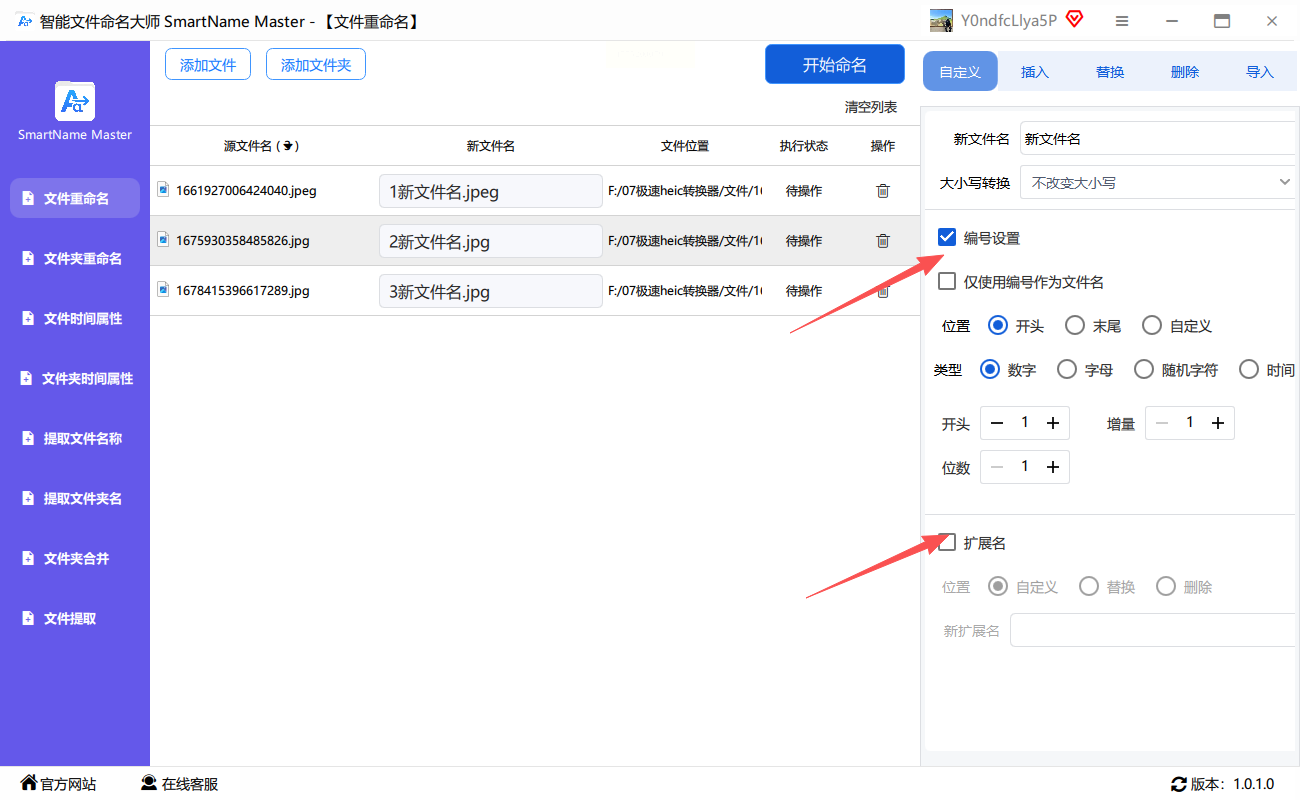Screen dimensions: 1300x800
Task: Uncheck the 编号设置 checkbox
Action: pyautogui.click(x=947, y=237)
